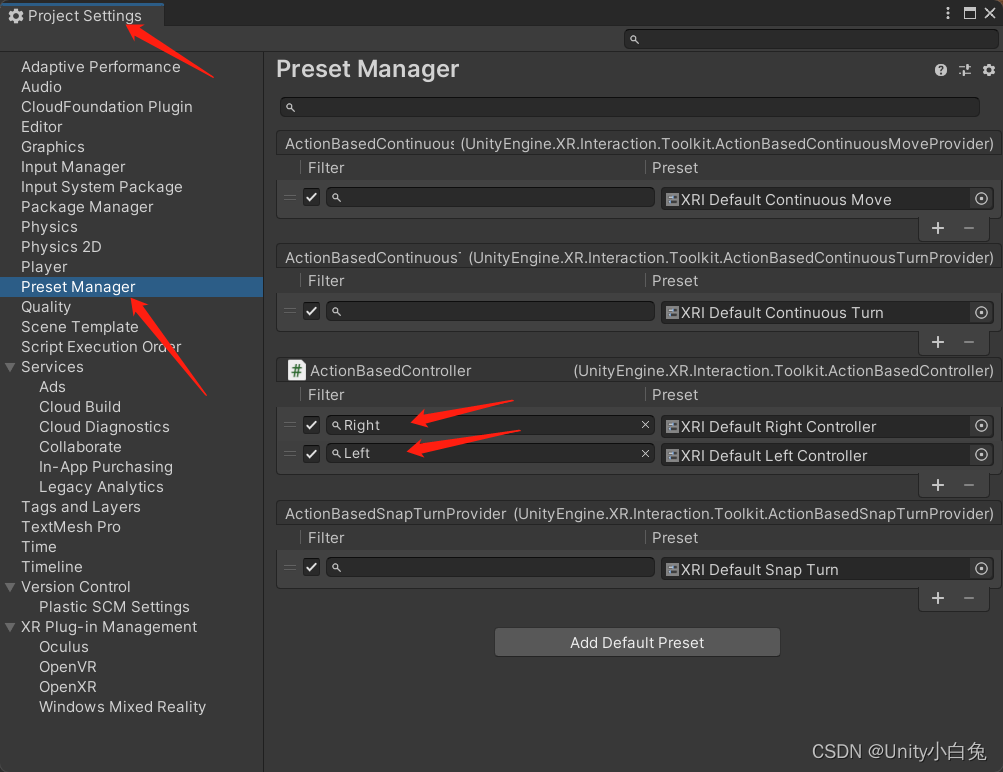Remove preset under ActionBasedSnapTurnProvider with minus

(x=969, y=598)
